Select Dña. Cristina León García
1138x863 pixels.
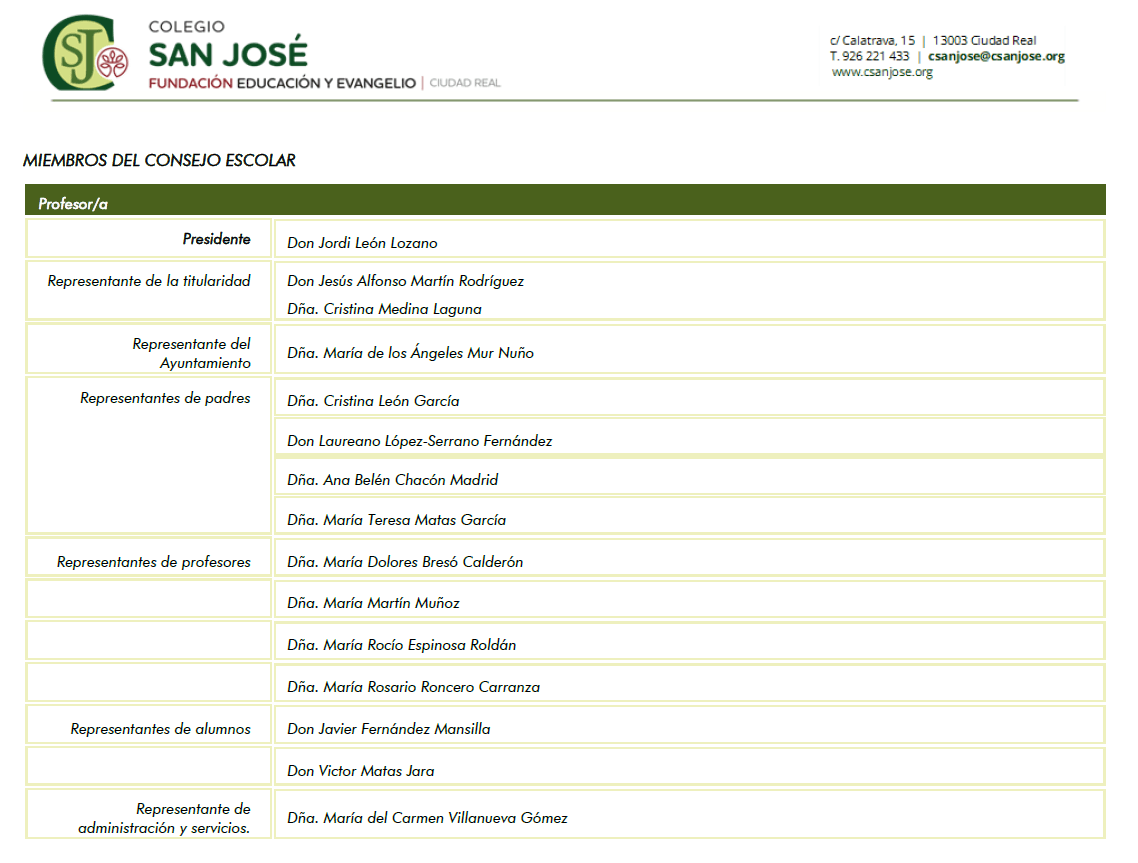pos(373,401)
